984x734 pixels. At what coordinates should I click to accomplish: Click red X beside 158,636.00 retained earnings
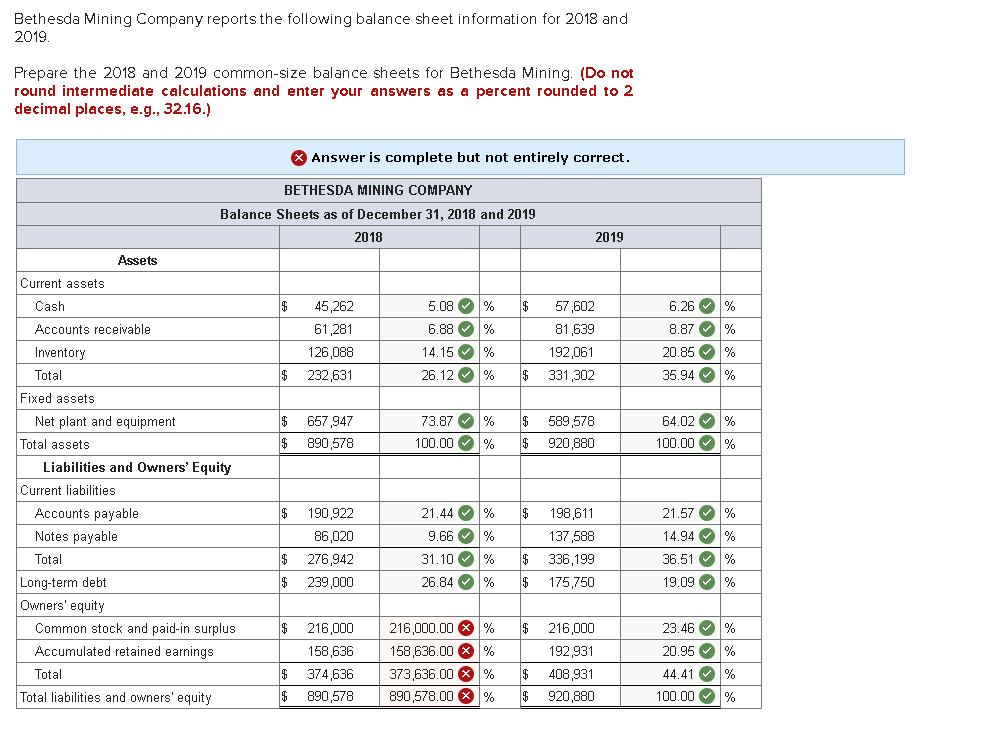tap(466, 651)
